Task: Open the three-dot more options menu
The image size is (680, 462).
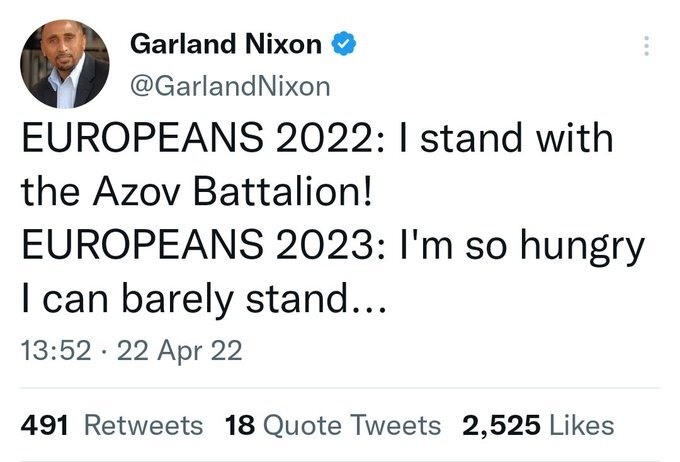Action: point(647,46)
